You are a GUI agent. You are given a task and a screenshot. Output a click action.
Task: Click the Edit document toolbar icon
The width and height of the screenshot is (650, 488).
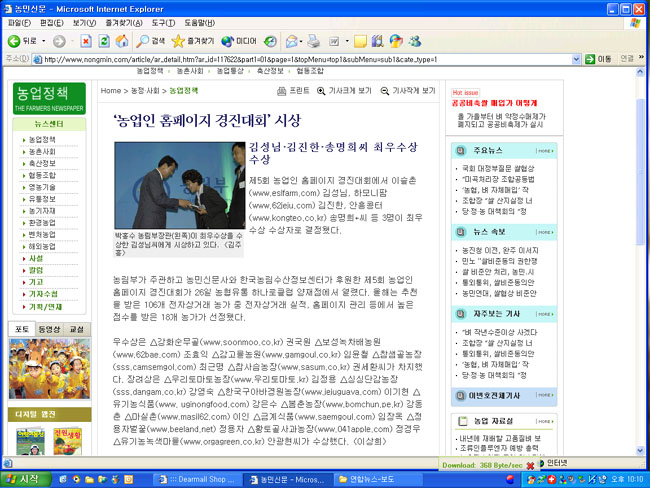click(x=334, y=41)
